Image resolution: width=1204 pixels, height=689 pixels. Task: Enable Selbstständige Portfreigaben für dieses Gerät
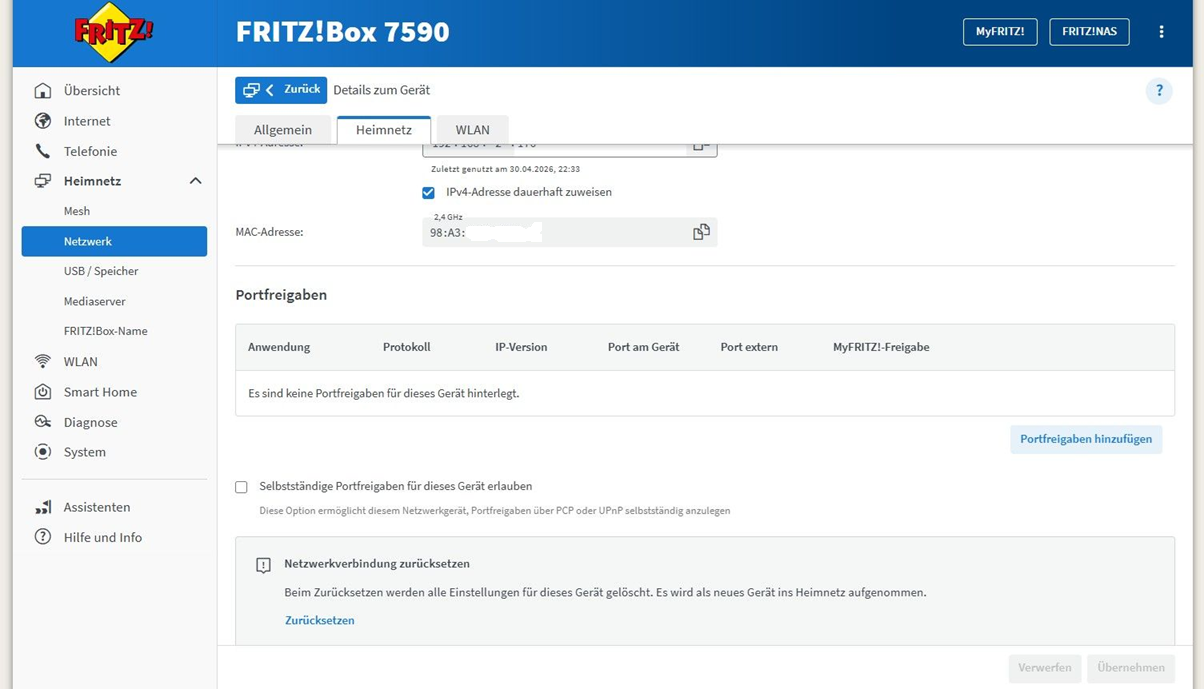(241, 487)
